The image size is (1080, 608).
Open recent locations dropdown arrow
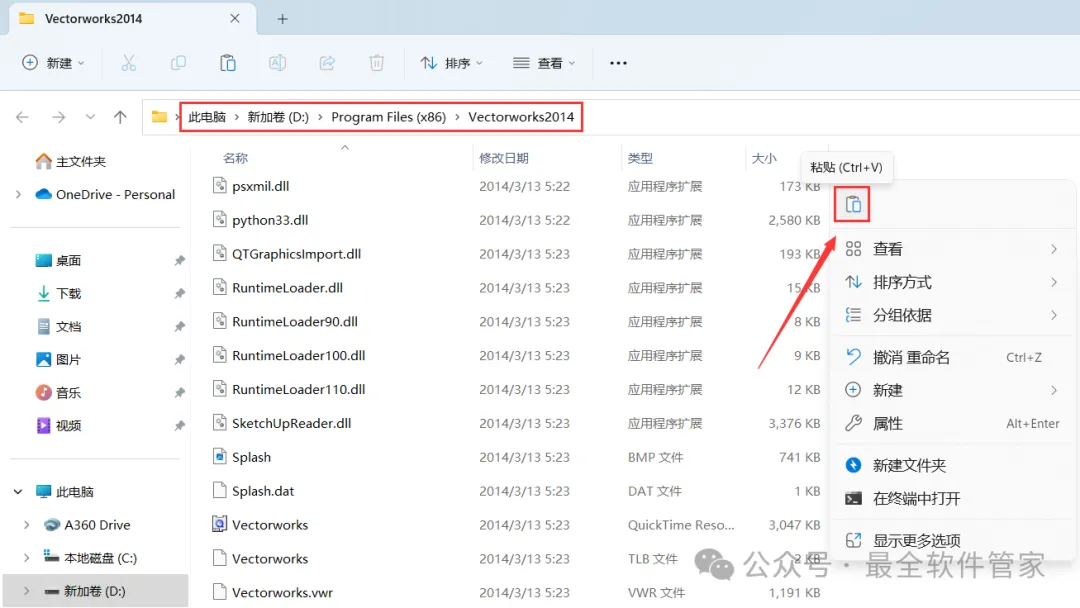90,117
